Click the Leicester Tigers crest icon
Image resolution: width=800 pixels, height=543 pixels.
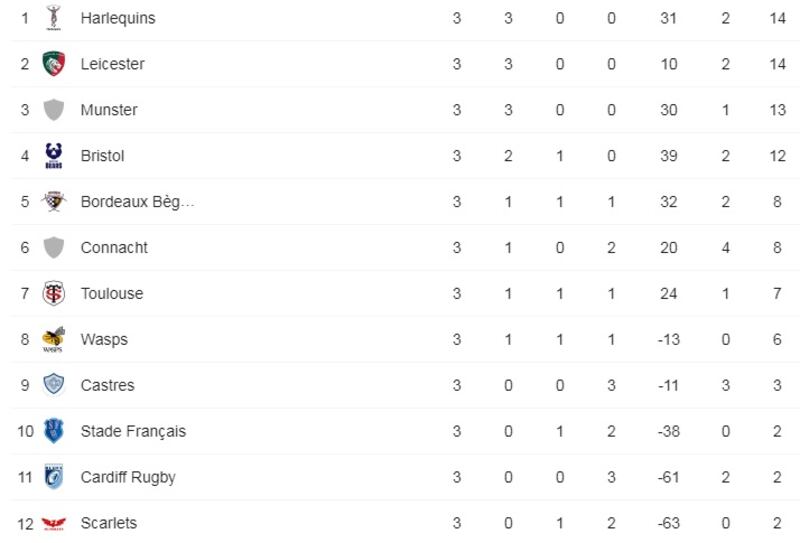(x=54, y=64)
